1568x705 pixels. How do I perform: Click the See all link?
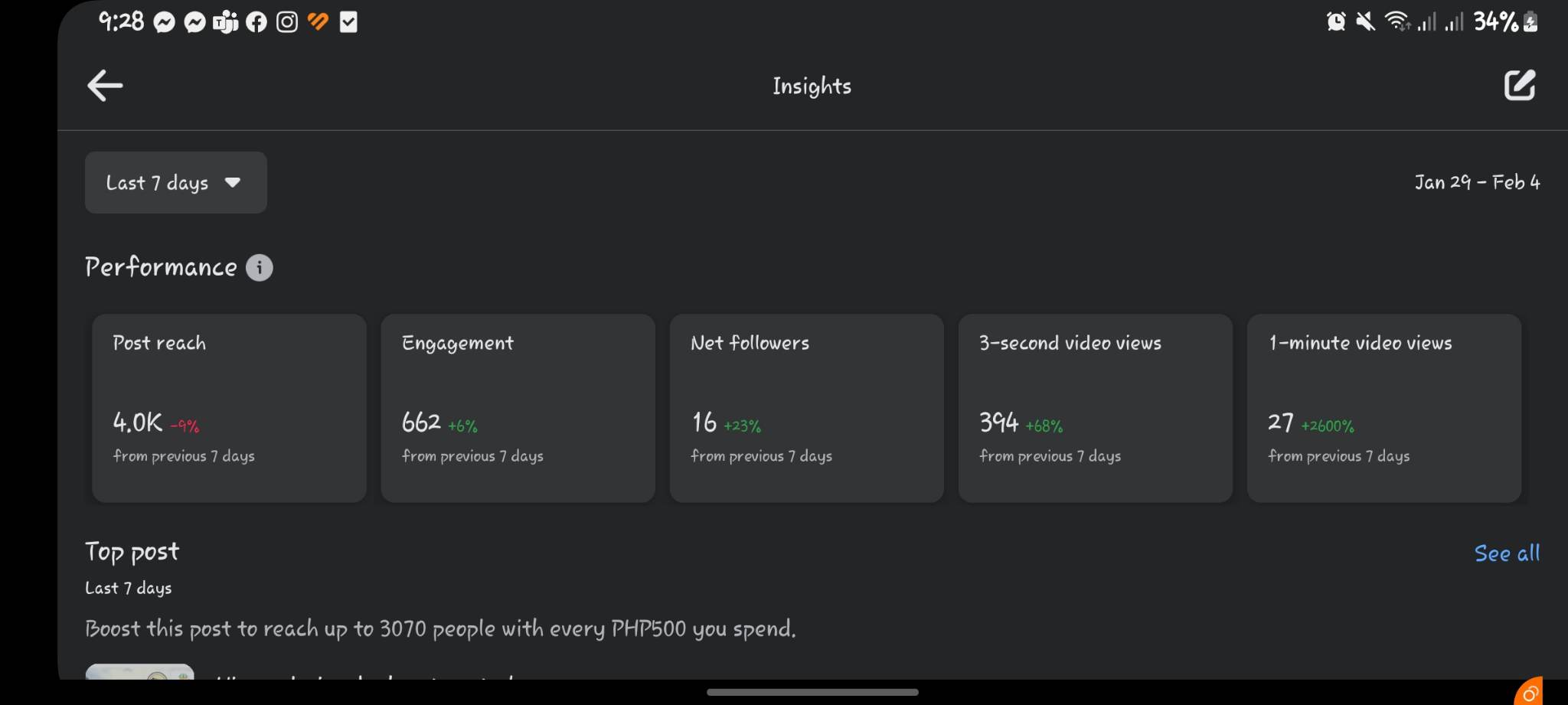pyautogui.click(x=1506, y=553)
